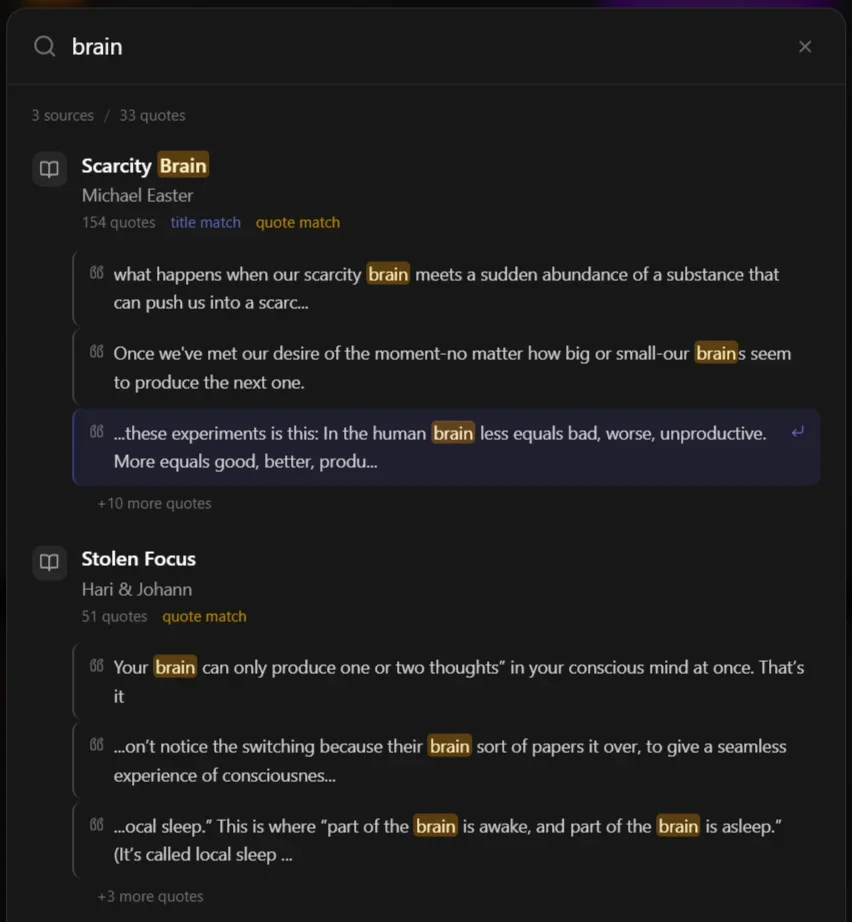The height and width of the screenshot is (922, 852).
Task: Open the Stolen Focus book title
Action: (138, 559)
